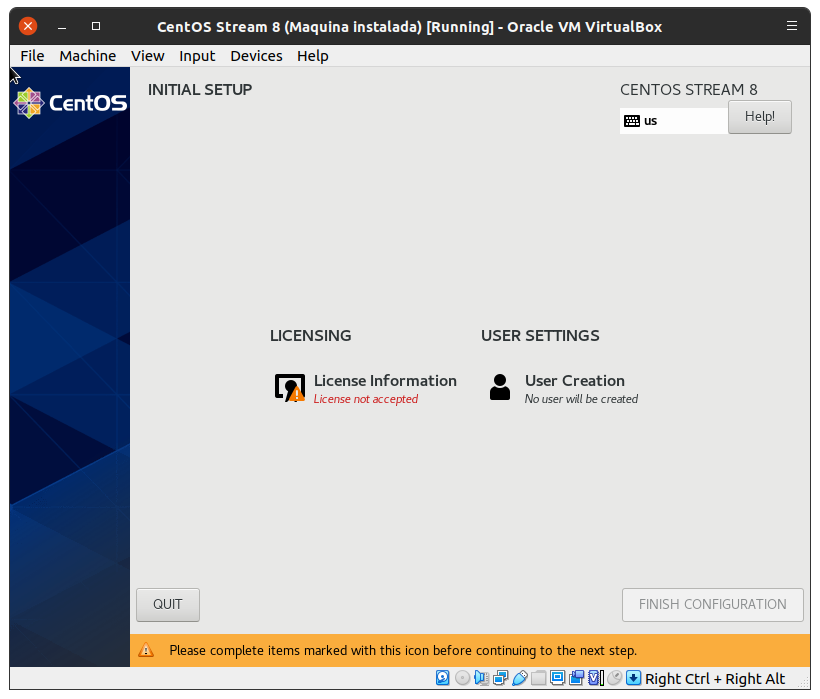Click the USB devices status icon
The width and height of the screenshot is (820, 699).
(519, 678)
